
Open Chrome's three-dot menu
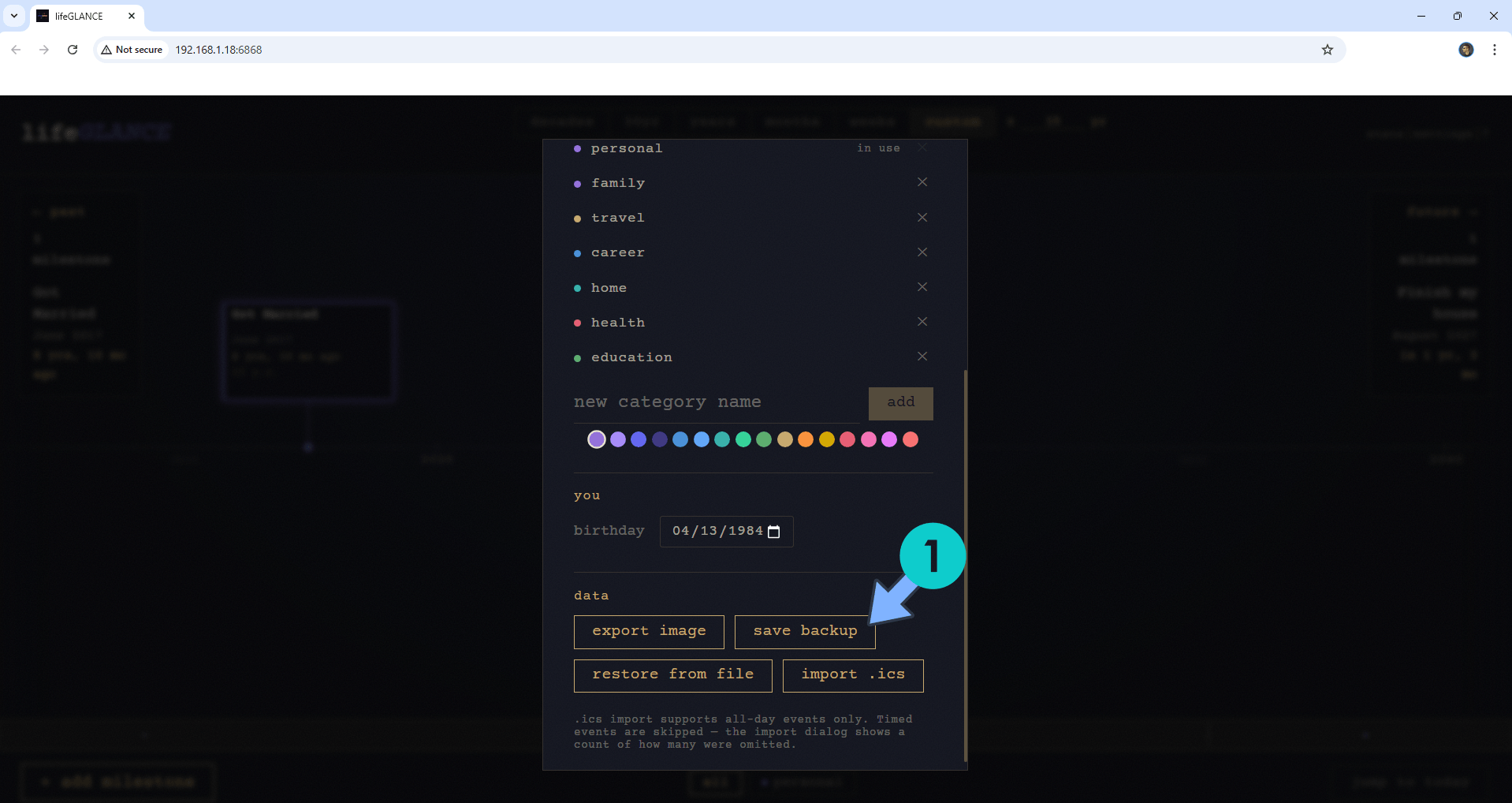[x=1494, y=50]
